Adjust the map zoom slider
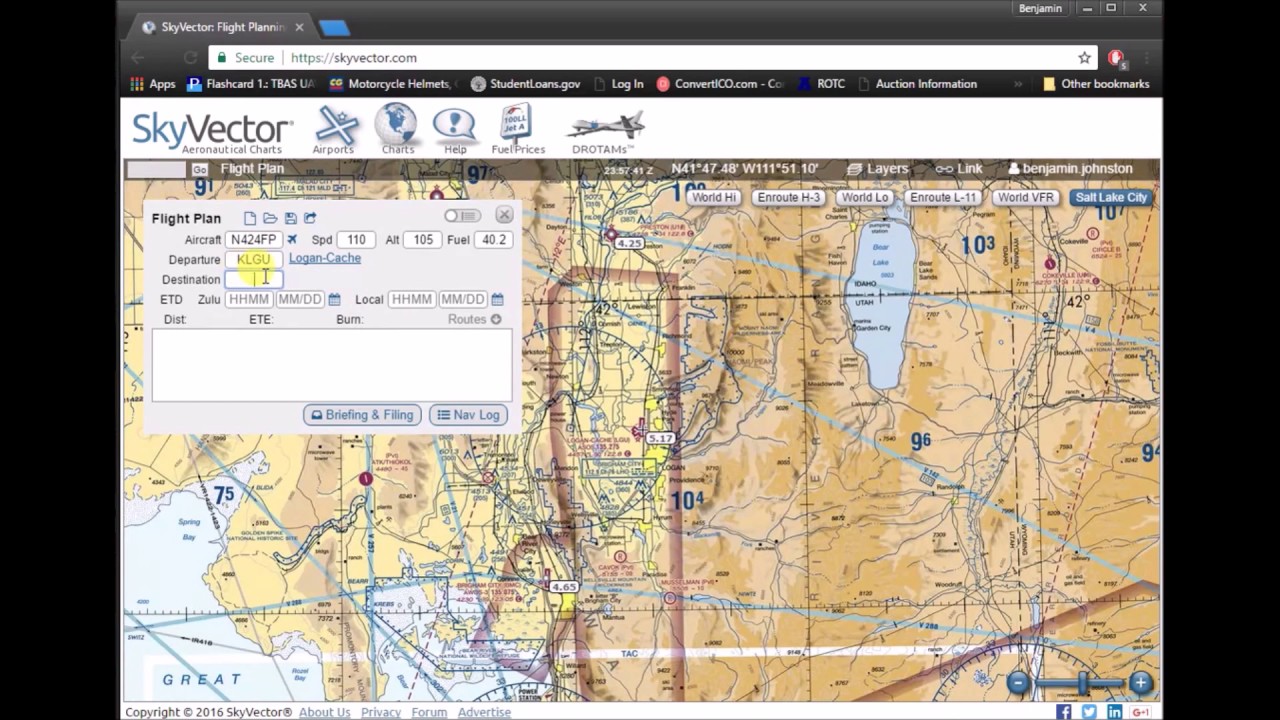The height and width of the screenshot is (720, 1280). 1084,683
